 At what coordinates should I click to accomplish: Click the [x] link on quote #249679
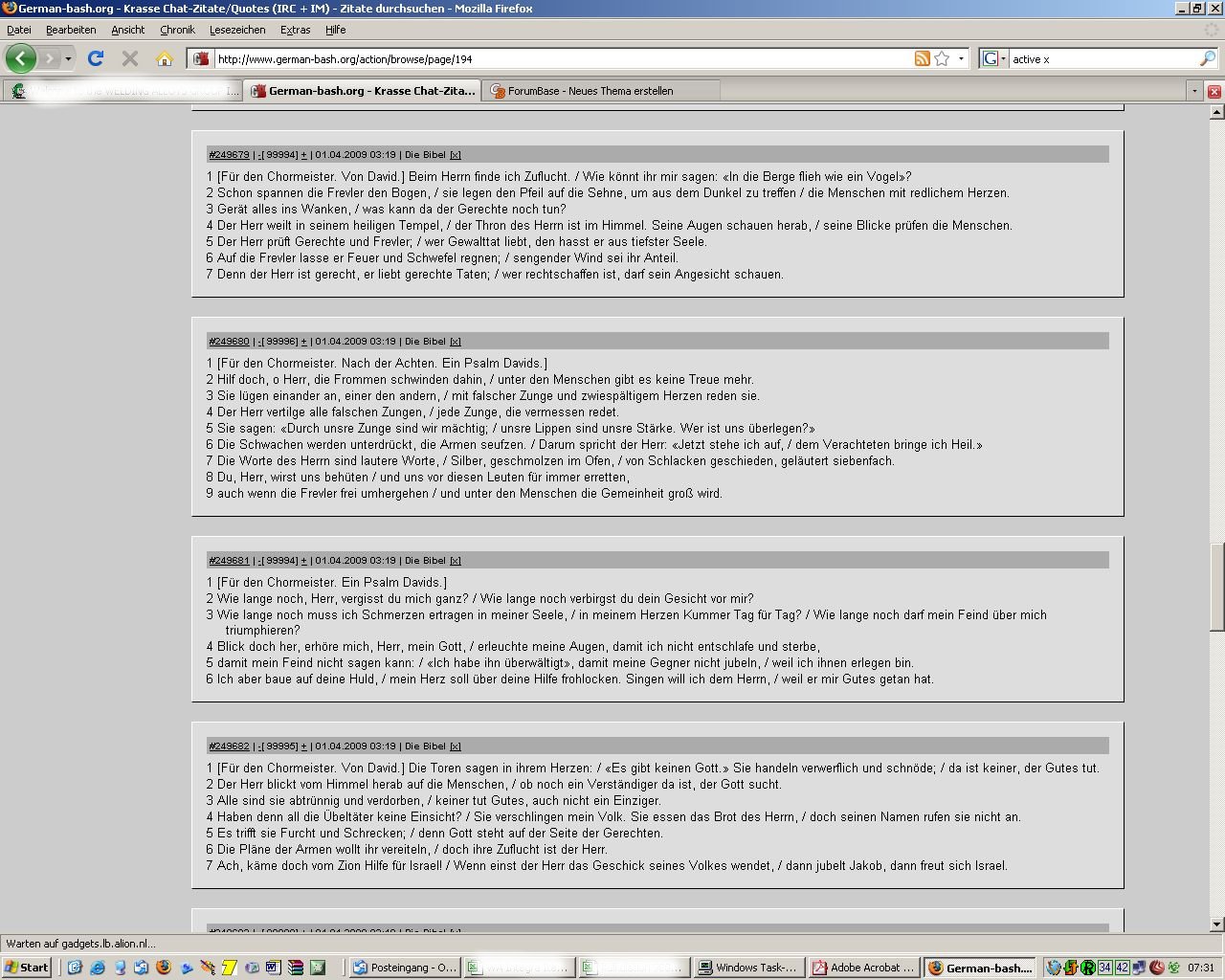tap(456, 155)
